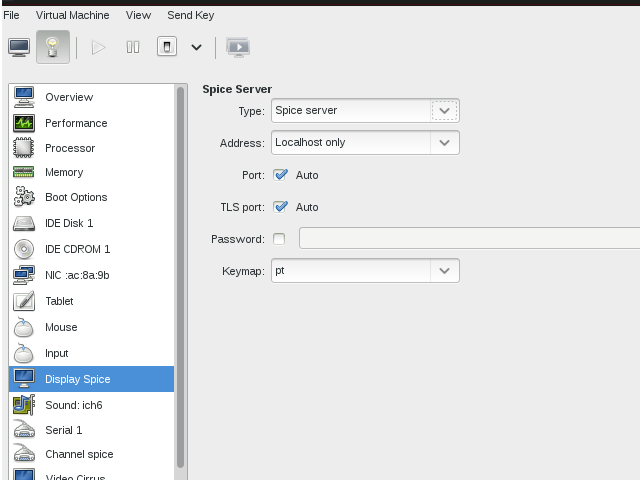
Task: Open the View menu
Action: coord(138,15)
